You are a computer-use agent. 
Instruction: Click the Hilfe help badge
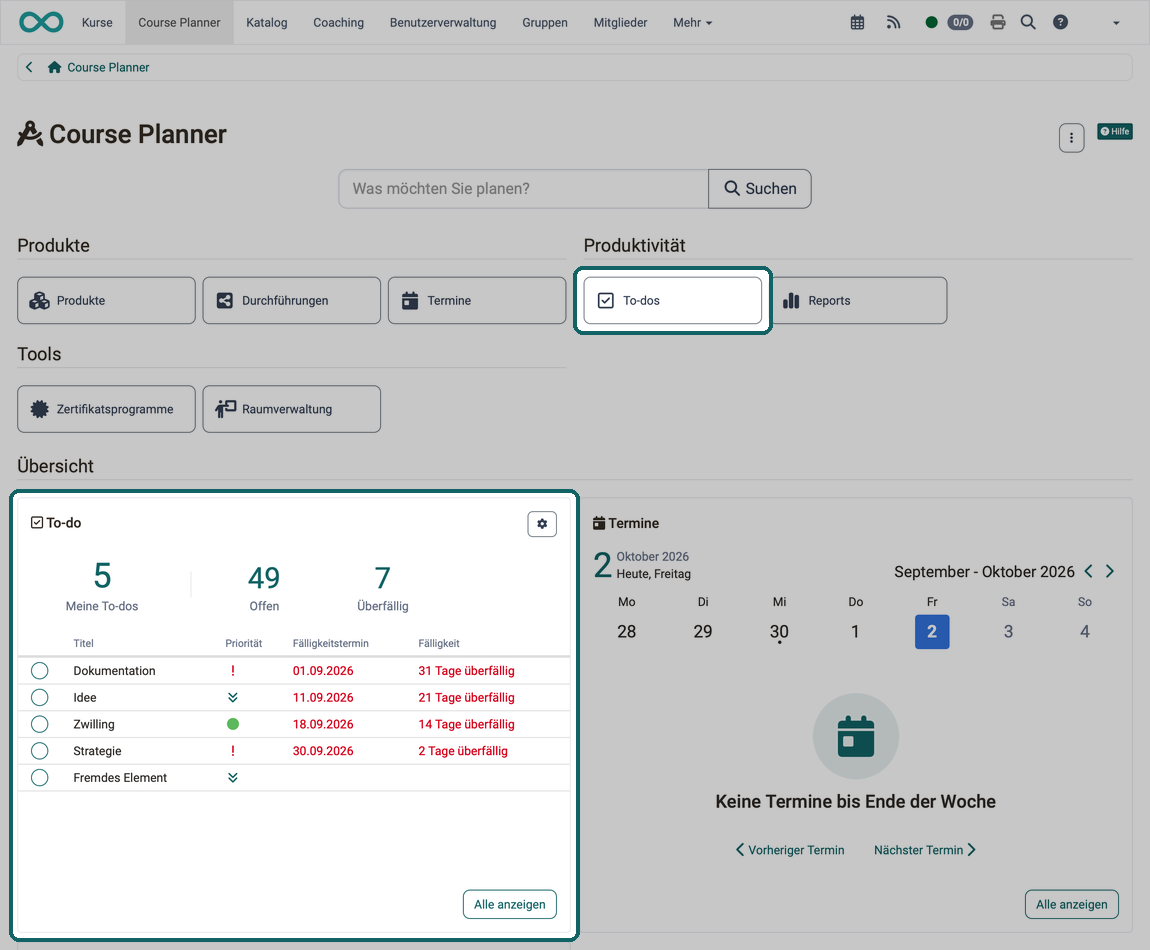(1115, 131)
